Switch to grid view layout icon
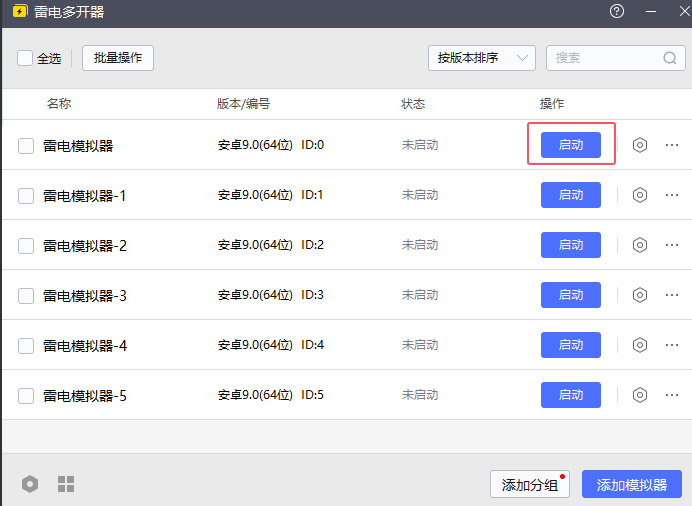 pyautogui.click(x=66, y=484)
